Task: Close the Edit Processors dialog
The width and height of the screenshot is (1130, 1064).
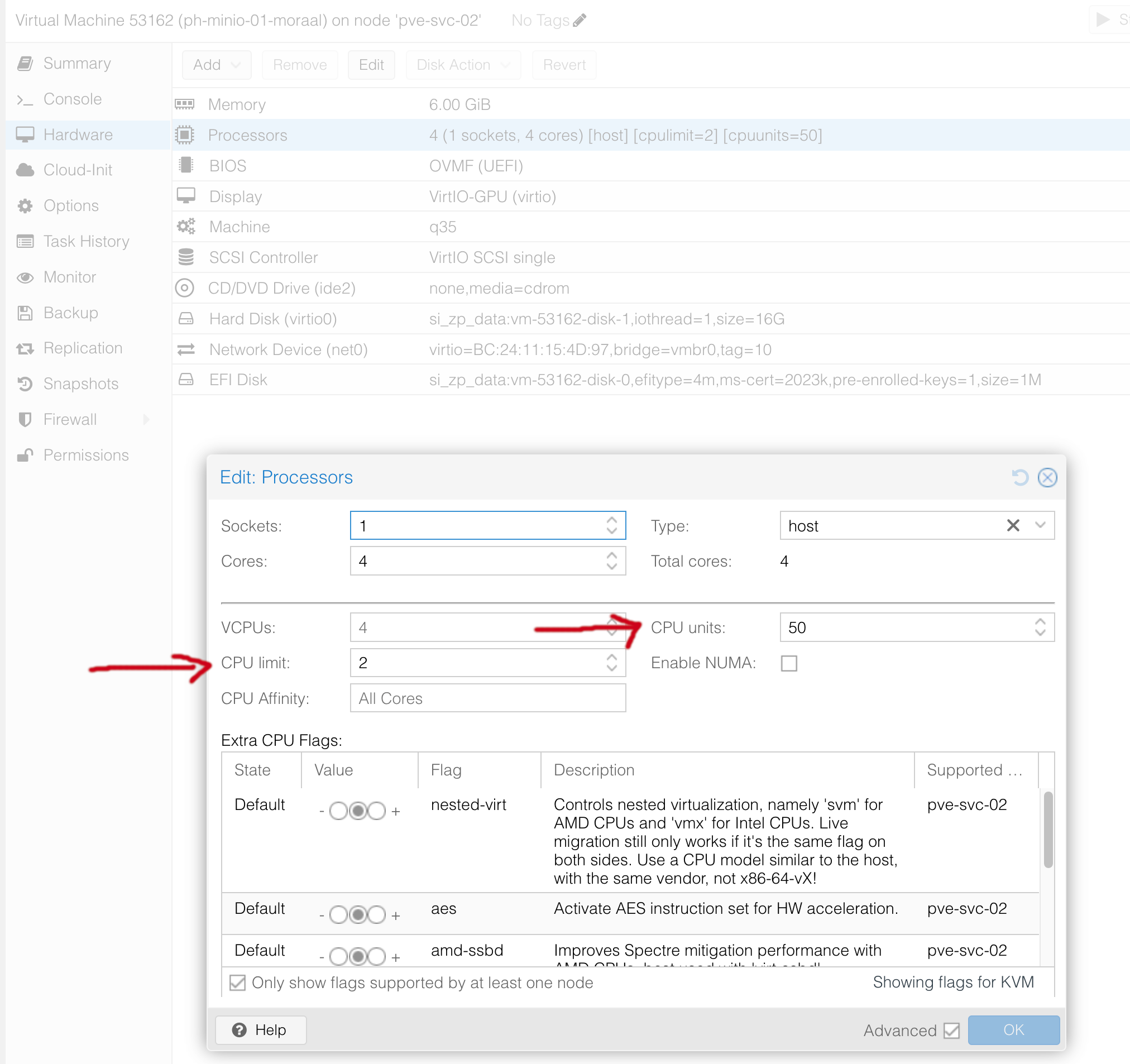Action: click(x=1047, y=477)
